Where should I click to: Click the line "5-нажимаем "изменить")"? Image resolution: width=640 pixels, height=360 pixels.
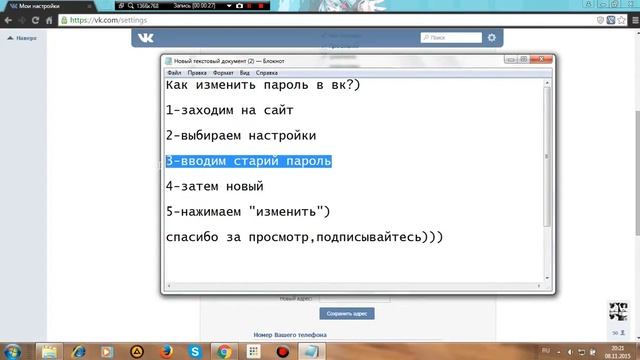248,212
